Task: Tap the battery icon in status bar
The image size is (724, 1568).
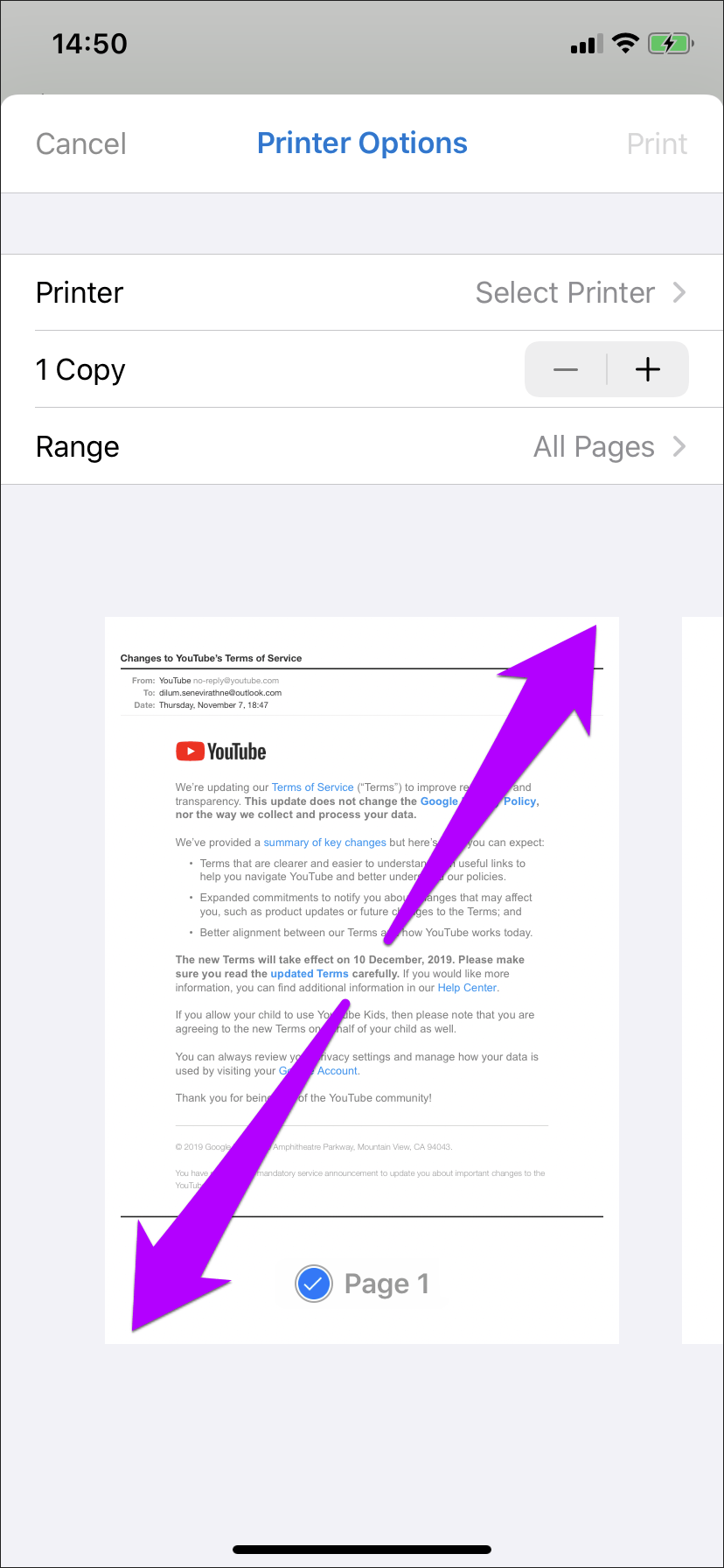Action: (671, 44)
